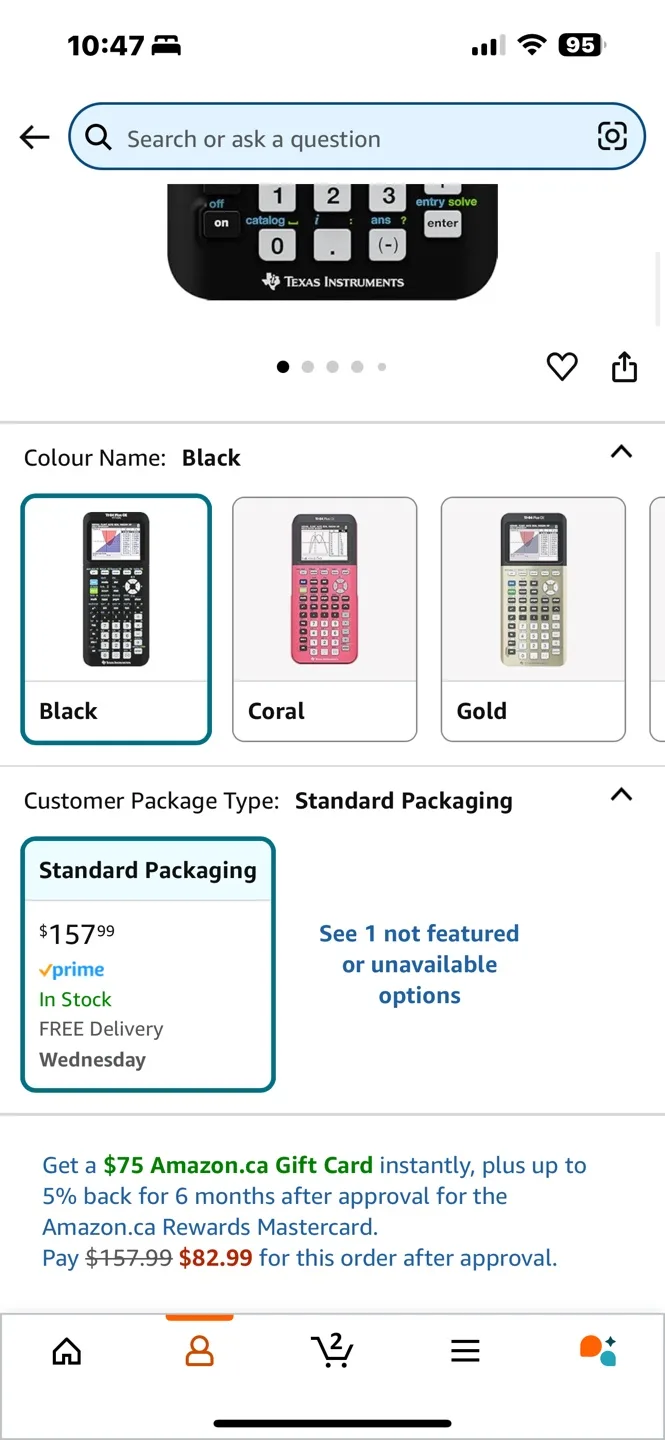Tap the share icon

coord(623,367)
